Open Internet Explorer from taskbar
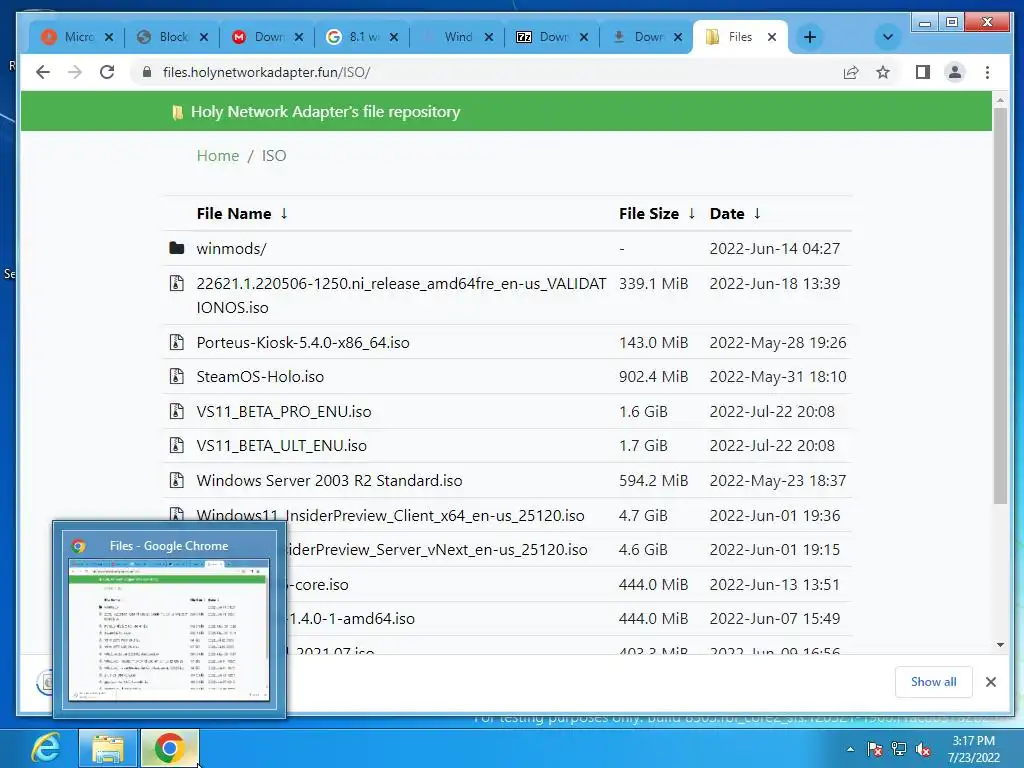Screen dimensions: 1024x768 pyautogui.click(x=45, y=748)
